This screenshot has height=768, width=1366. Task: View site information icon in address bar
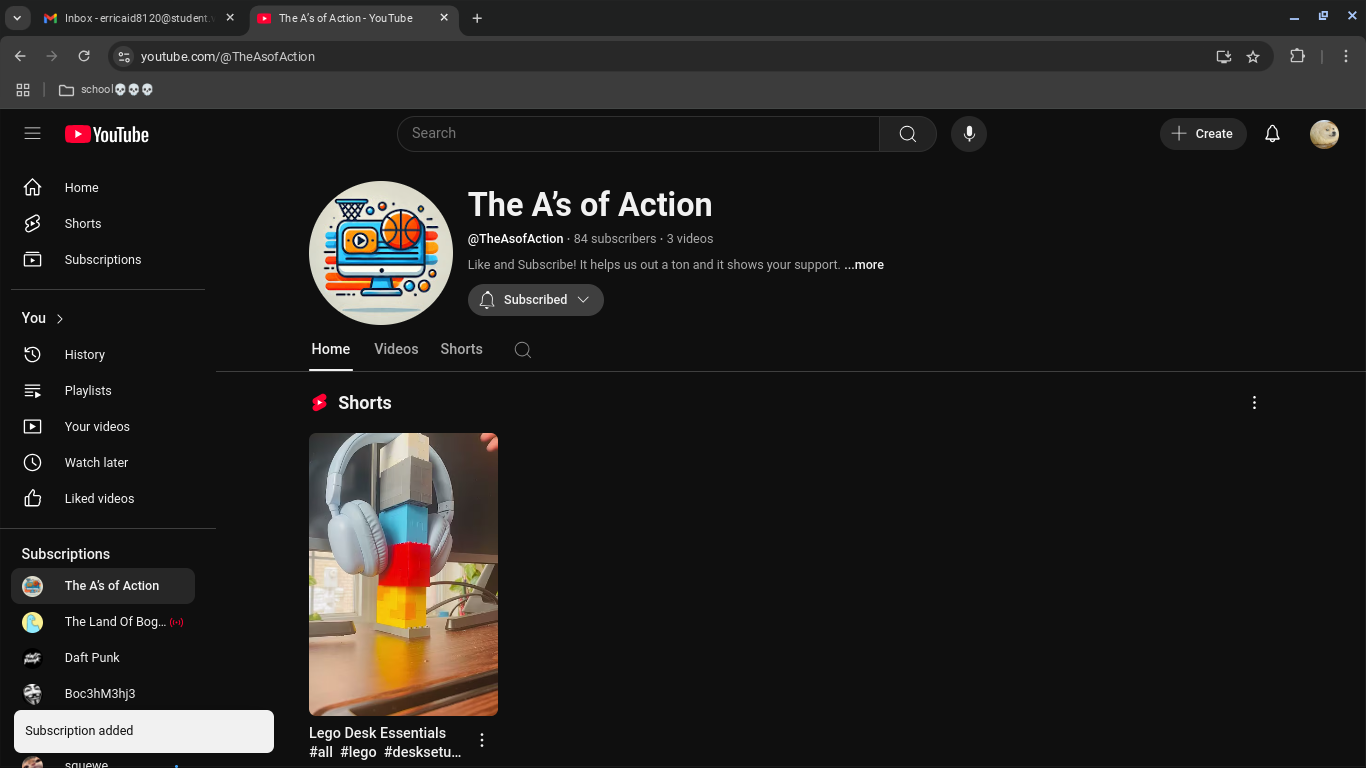click(122, 57)
